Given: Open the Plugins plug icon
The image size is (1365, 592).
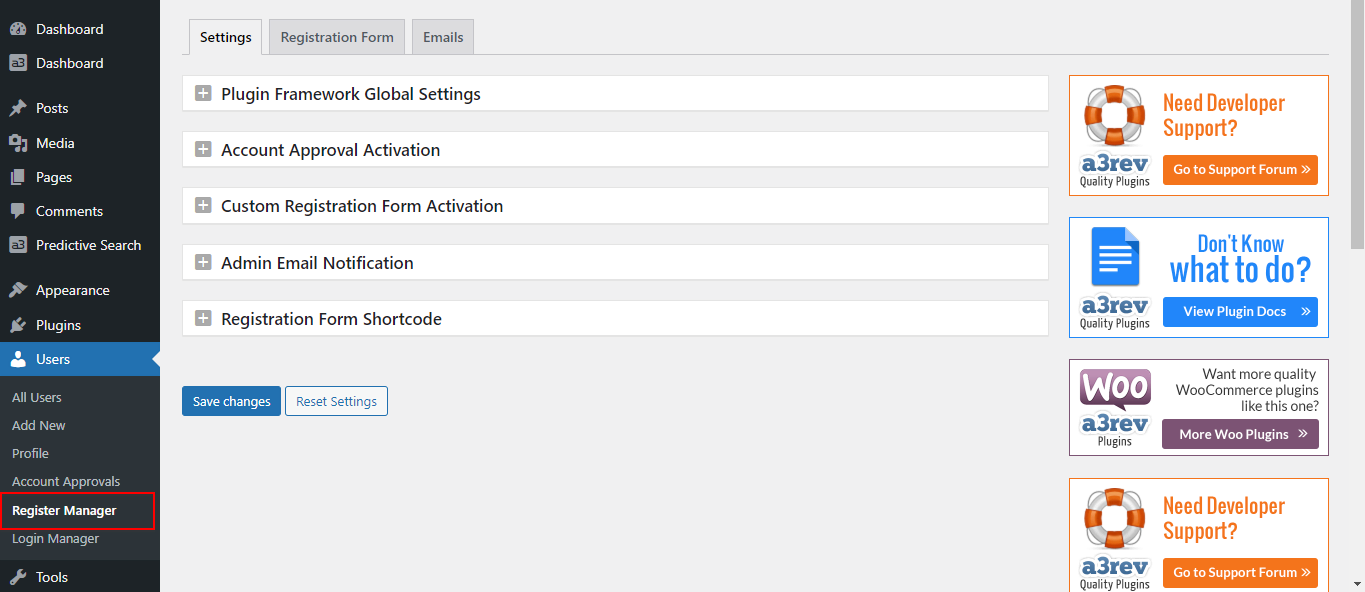Looking at the screenshot, I should (x=18, y=325).
